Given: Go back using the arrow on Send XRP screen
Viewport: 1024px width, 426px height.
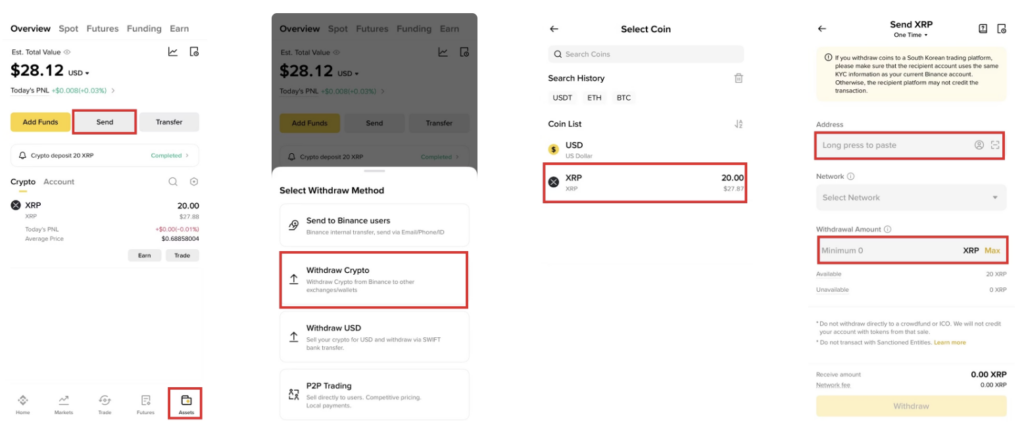Looking at the screenshot, I should (x=822, y=29).
